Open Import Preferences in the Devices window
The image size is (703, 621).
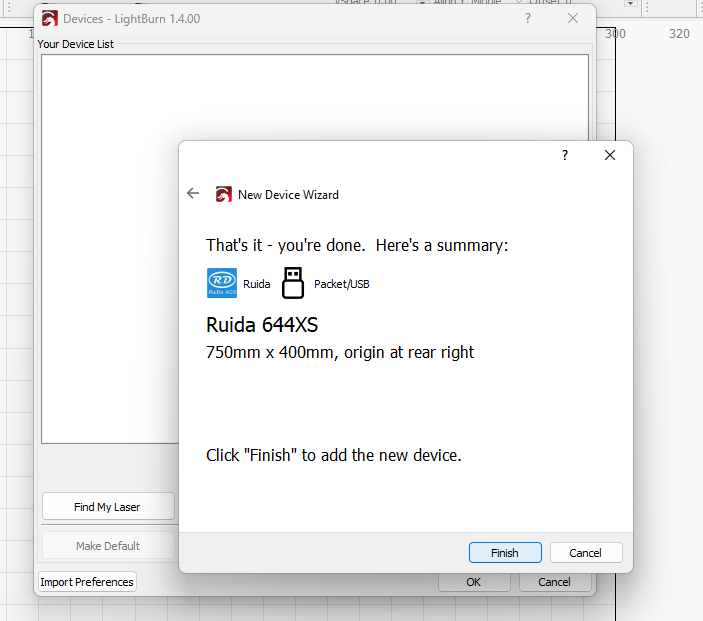click(x=87, y=582)
